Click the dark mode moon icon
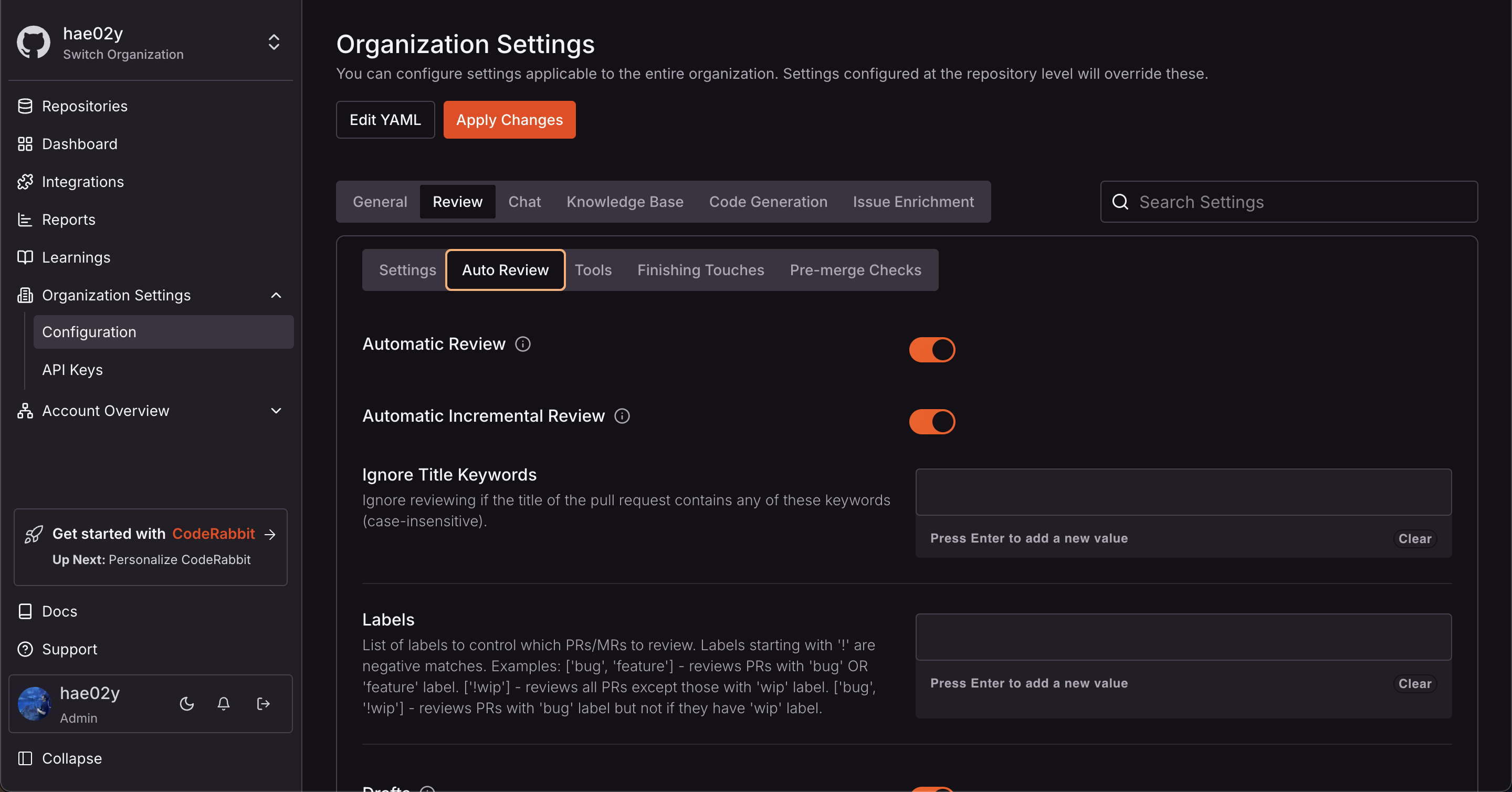 tap(187, 703)
